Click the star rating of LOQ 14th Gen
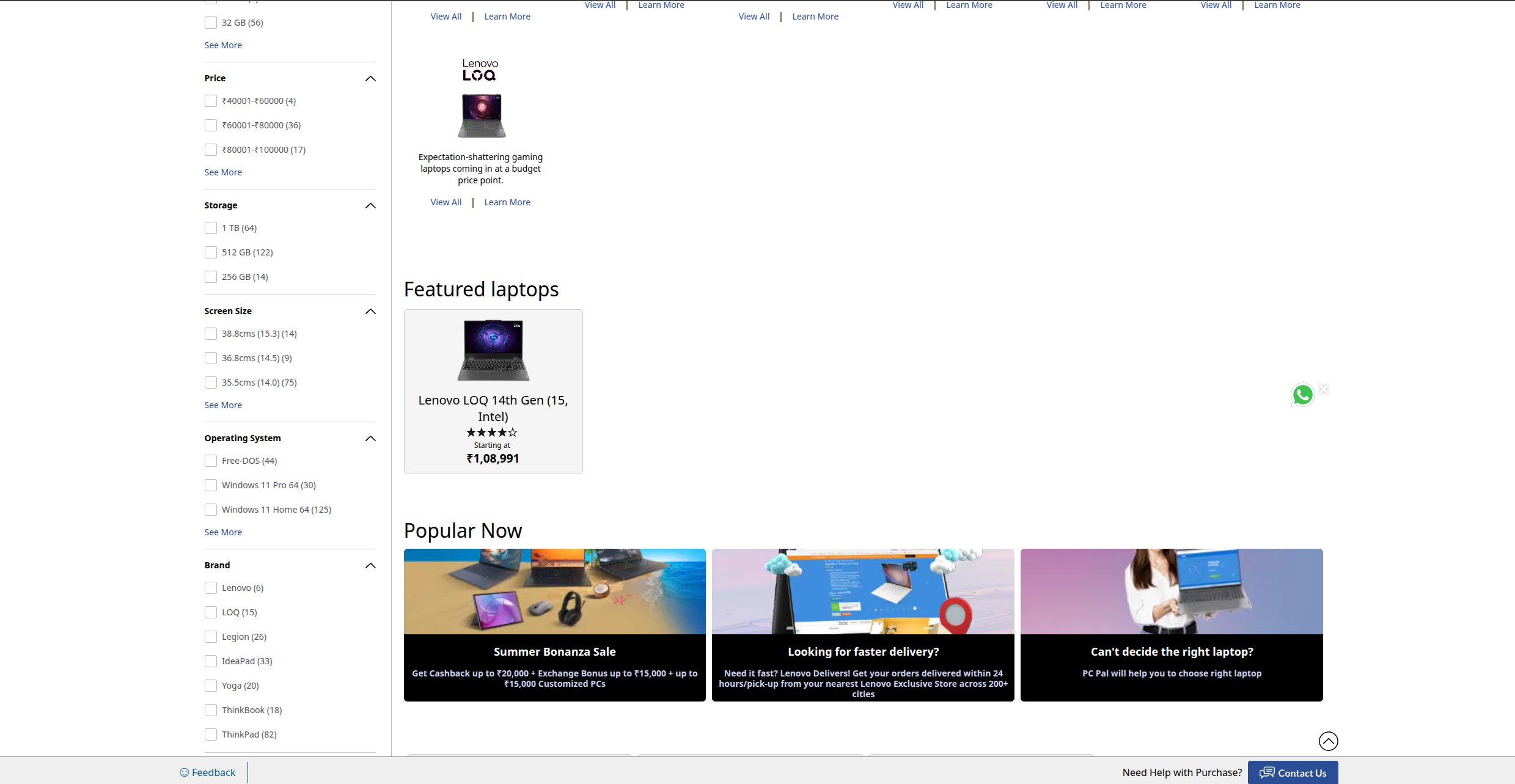Screen dimensions: 1515x784 pos(492,432)
